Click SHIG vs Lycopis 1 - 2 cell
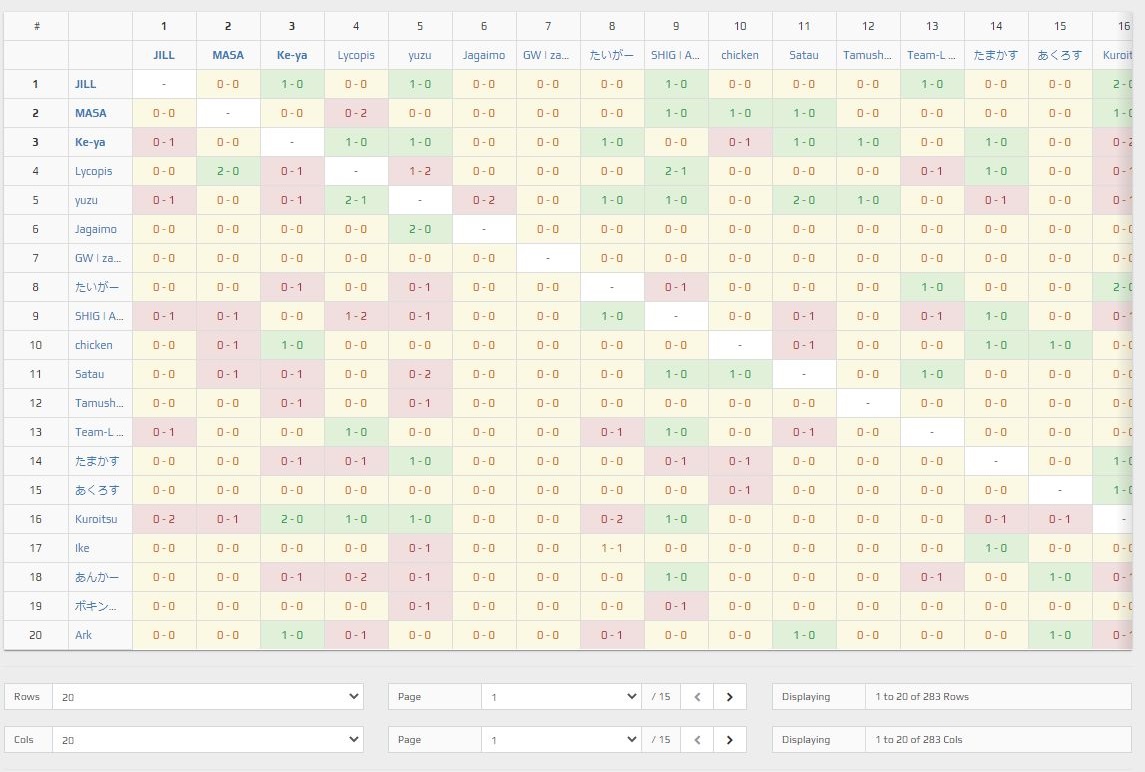This screenshot has height=772, width=1145. click(356, 316)
